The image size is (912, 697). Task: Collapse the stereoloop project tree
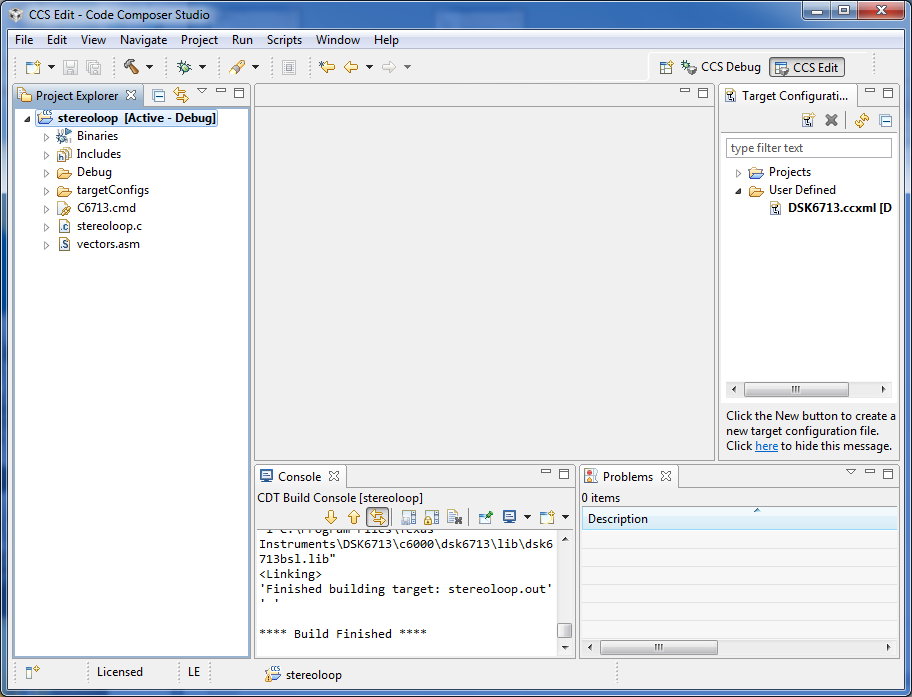27,119
